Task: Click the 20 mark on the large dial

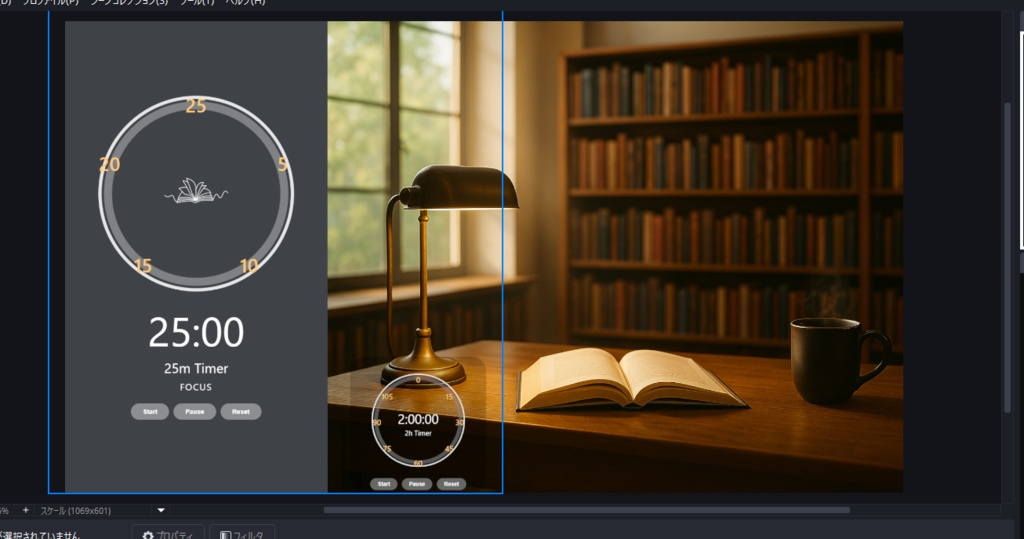Action: click(110, 164)
